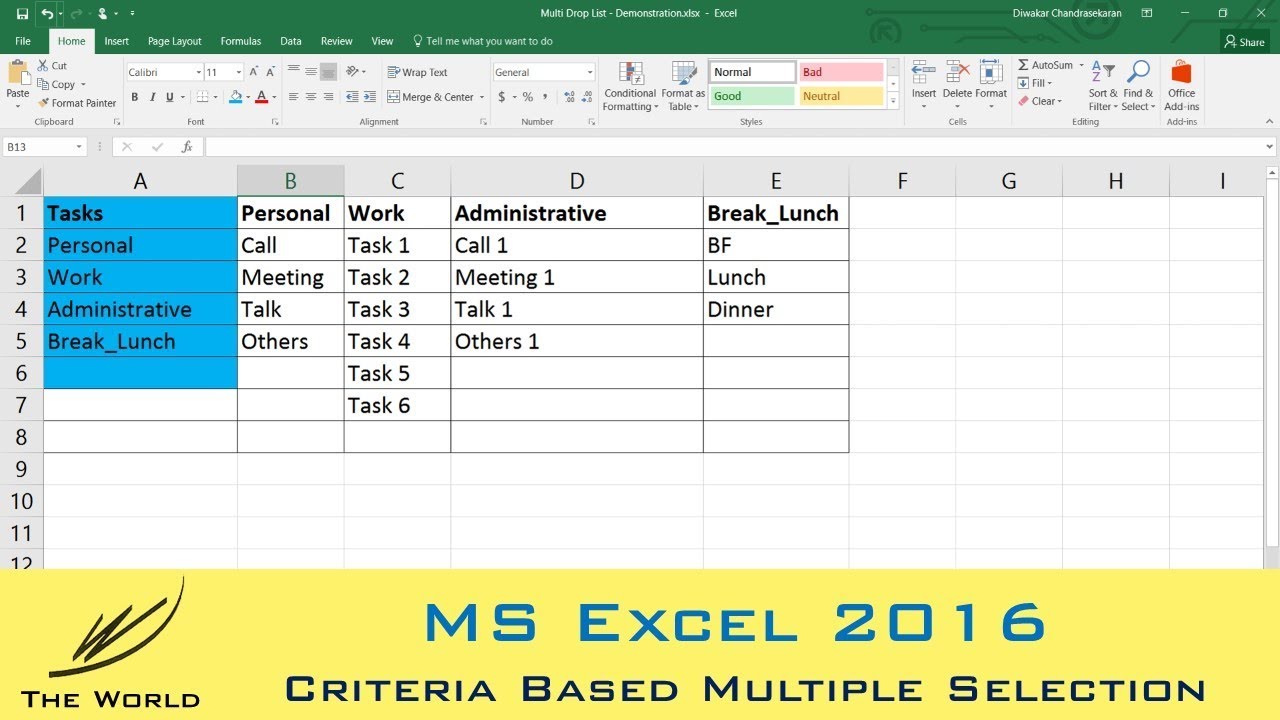The image size is (1280, 720).
Task: Click the Merge & Center button
Action: [x=431, y=97]
